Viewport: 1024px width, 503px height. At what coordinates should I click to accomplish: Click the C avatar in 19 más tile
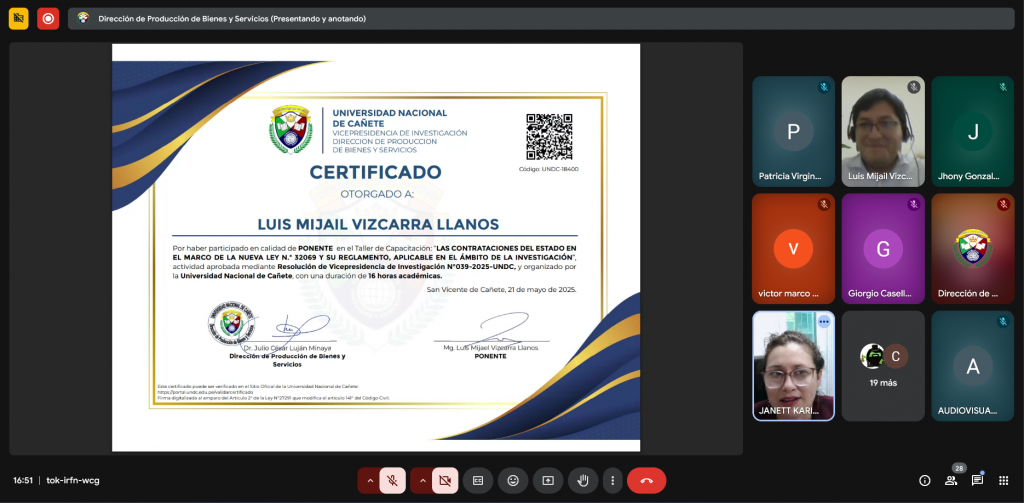pos(895,356)
